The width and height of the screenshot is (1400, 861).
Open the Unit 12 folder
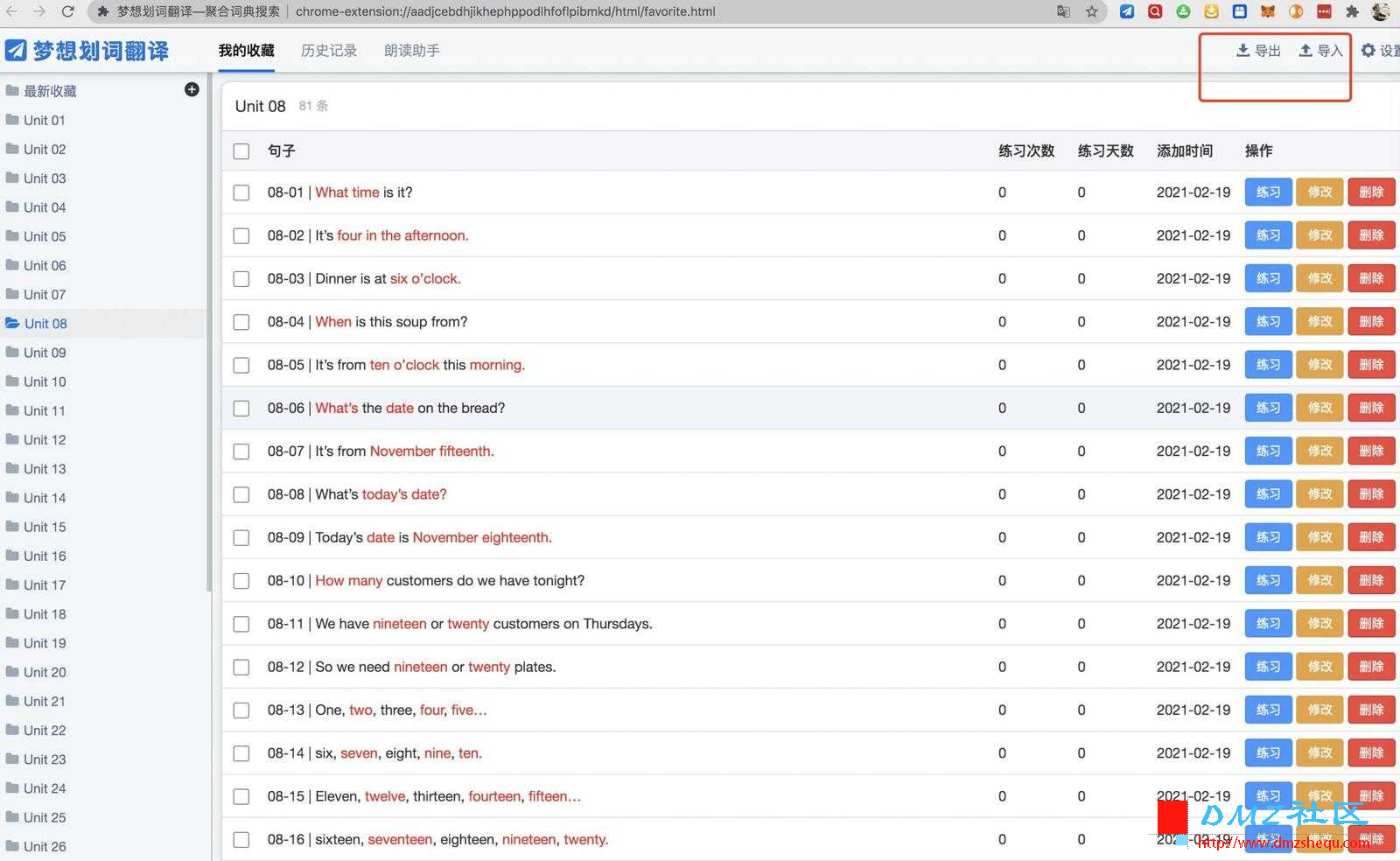pos(103,439)
